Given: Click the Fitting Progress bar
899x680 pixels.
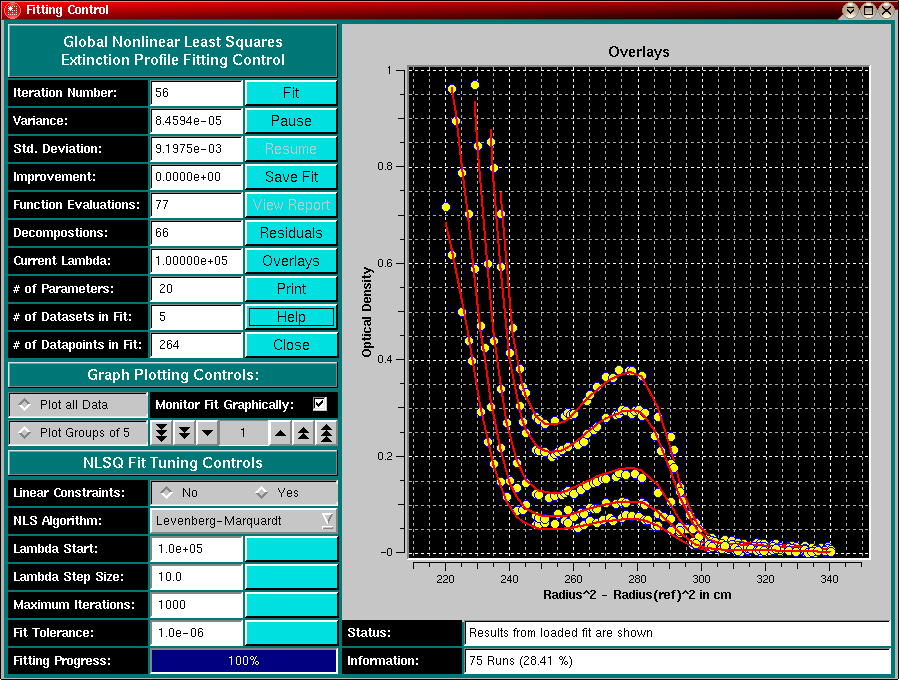Looking at the screenshot, I should pos(243,661).
